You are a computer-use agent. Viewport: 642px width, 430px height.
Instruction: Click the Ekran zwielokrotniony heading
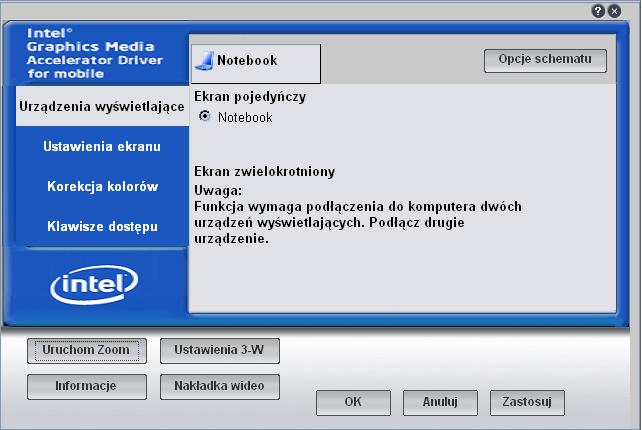264,171
